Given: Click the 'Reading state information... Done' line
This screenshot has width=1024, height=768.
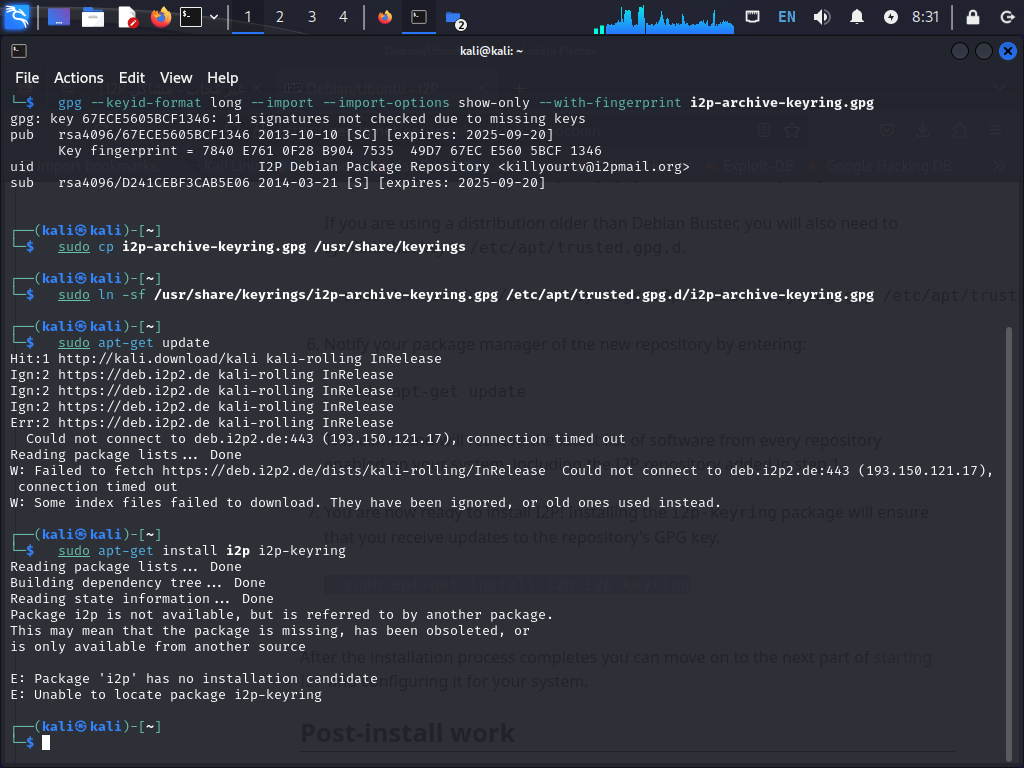Looking at the screenshot, I should pyautogui.click(x=142, y=599).
